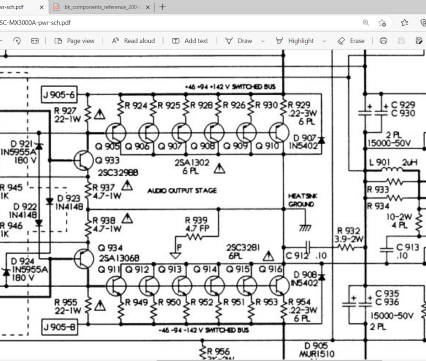Click the J 905-6 connector label
The height and width of the screenshot is (361, 426).
(59, 95)
